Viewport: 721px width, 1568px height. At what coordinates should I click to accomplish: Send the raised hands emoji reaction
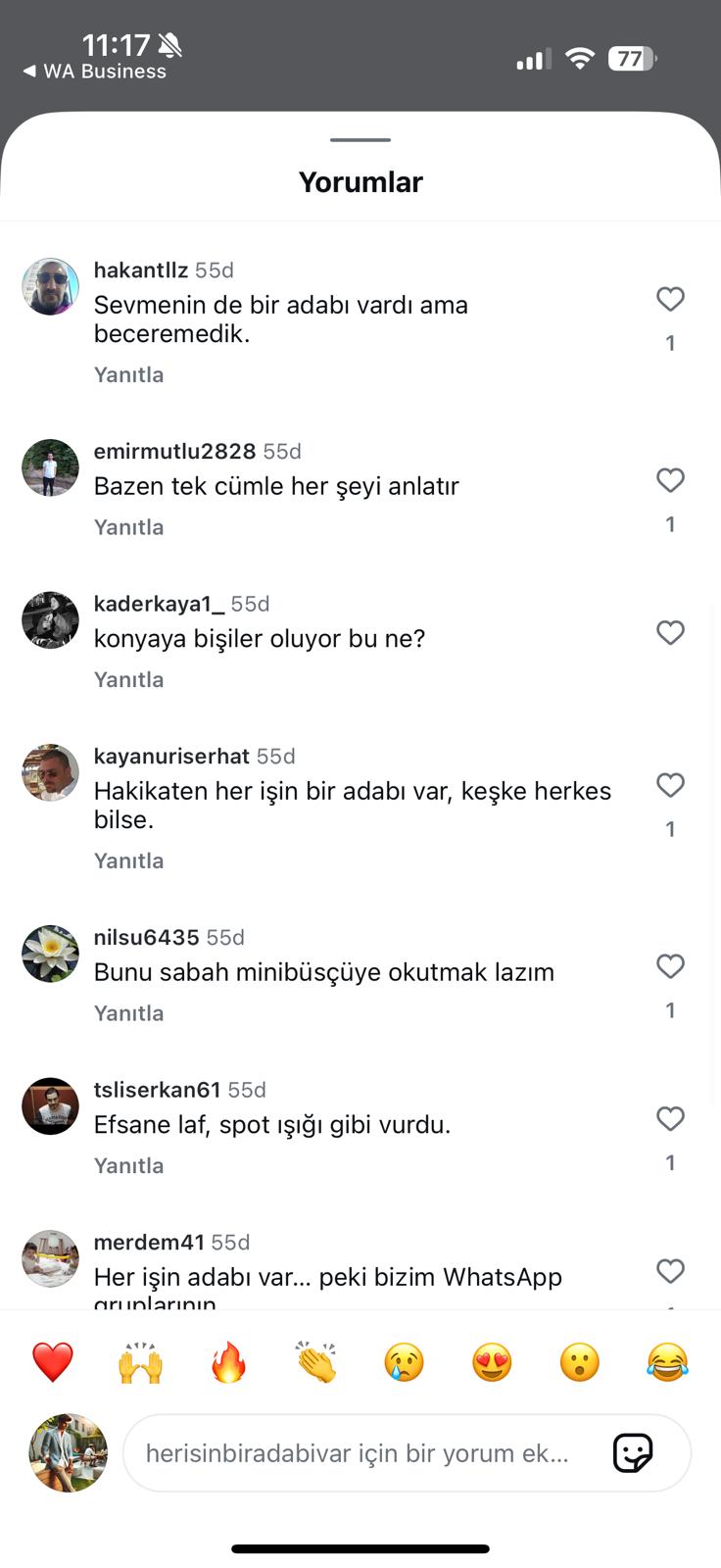140,1362
